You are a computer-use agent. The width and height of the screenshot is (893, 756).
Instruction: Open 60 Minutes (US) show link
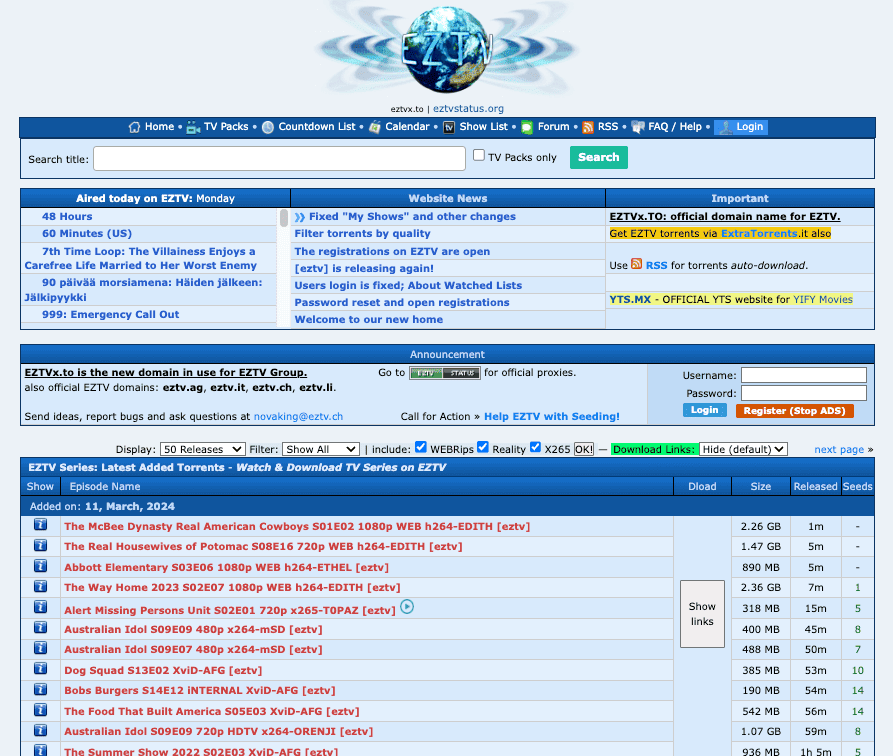[87, 234]
